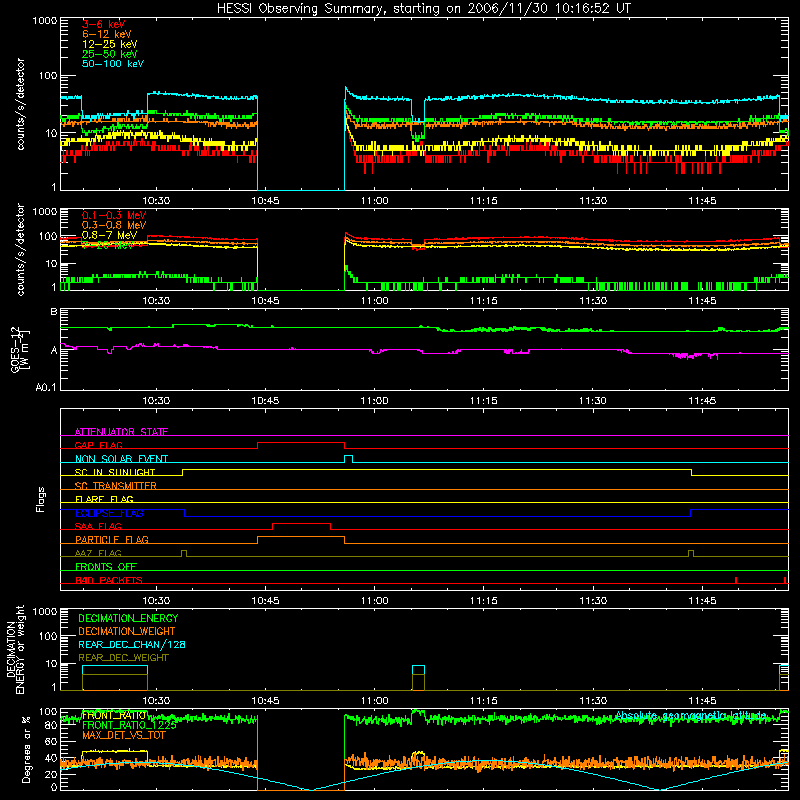This screenshot has width=800, height=800.
Task: Click the SC_IN_SUNLIGHT flag label
Action: (x=115, y=472)
